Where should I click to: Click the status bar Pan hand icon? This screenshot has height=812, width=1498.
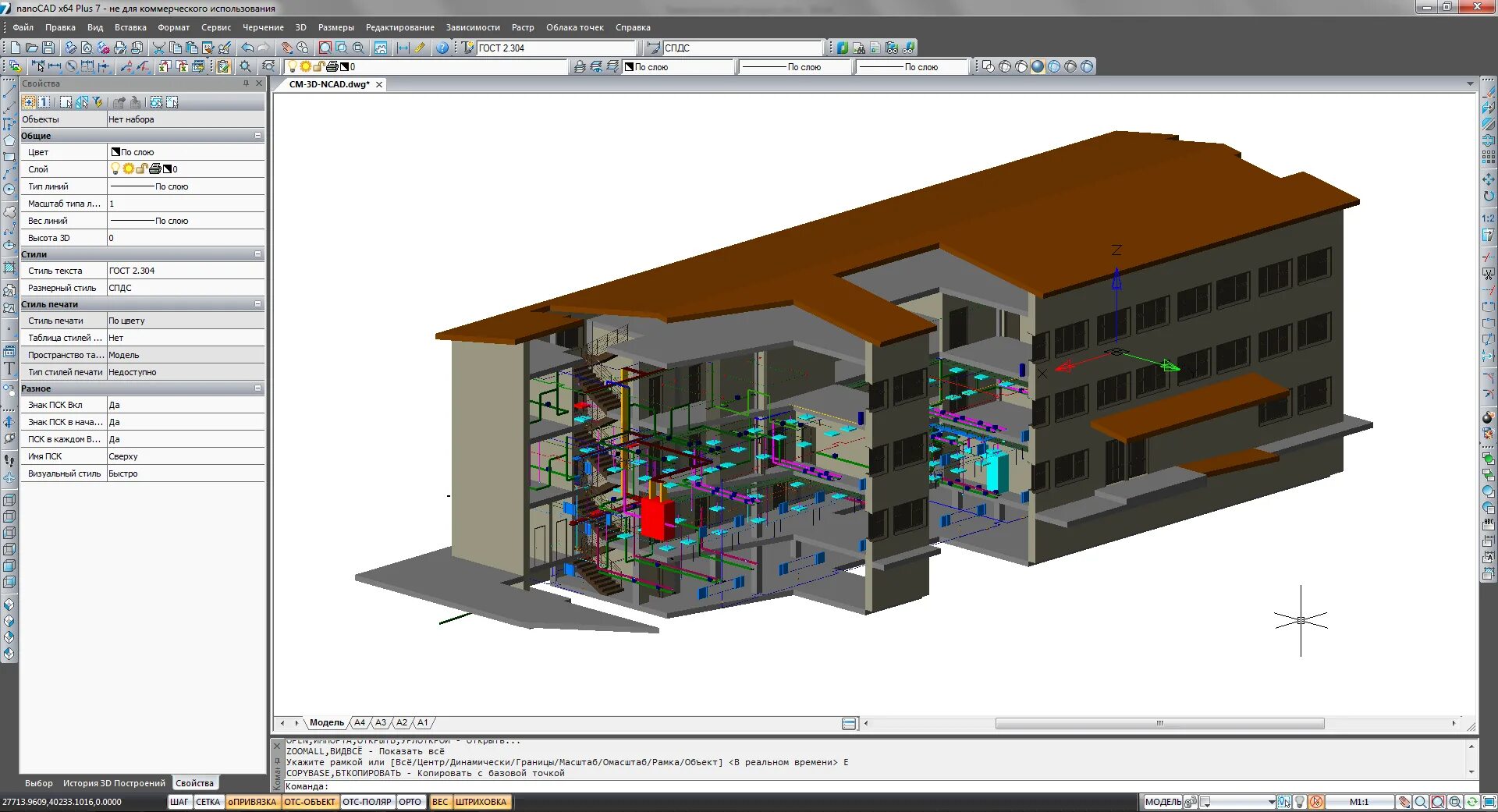(1404, 802)
